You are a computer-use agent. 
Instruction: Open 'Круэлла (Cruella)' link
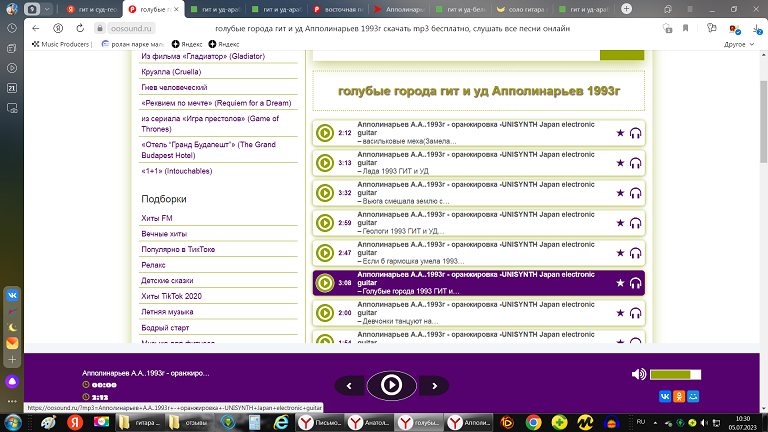click(171, 72)
